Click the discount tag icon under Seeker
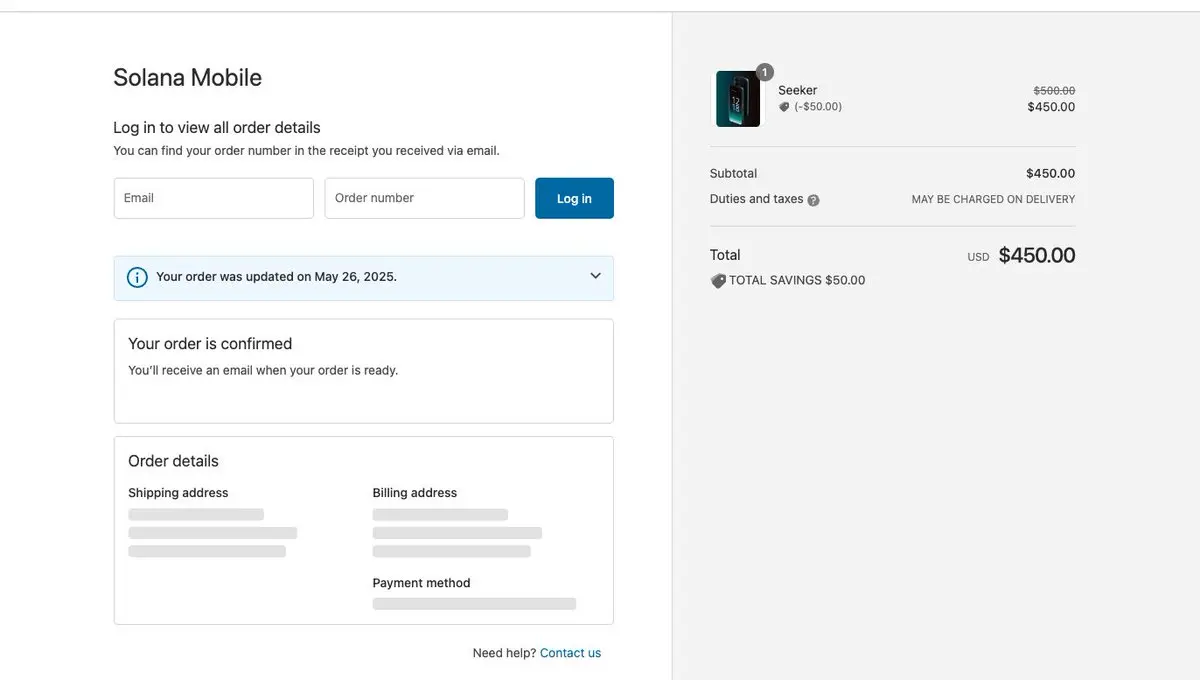1200x680 pixels. (x=784, y=106)
